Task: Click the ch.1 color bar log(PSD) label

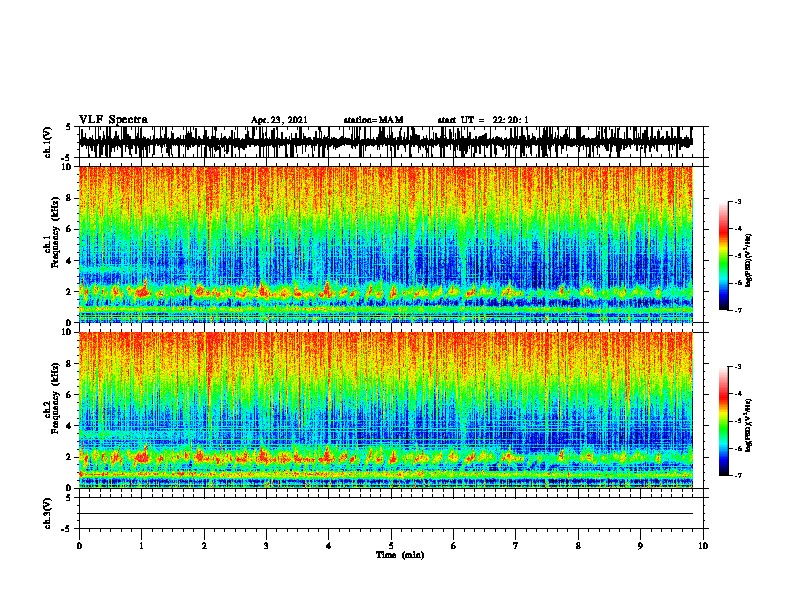Action: pos(749,261)
